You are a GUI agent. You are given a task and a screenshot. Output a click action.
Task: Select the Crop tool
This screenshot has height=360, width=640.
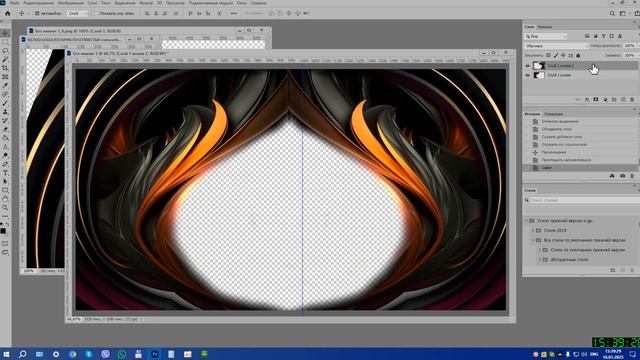coord(5,68)
